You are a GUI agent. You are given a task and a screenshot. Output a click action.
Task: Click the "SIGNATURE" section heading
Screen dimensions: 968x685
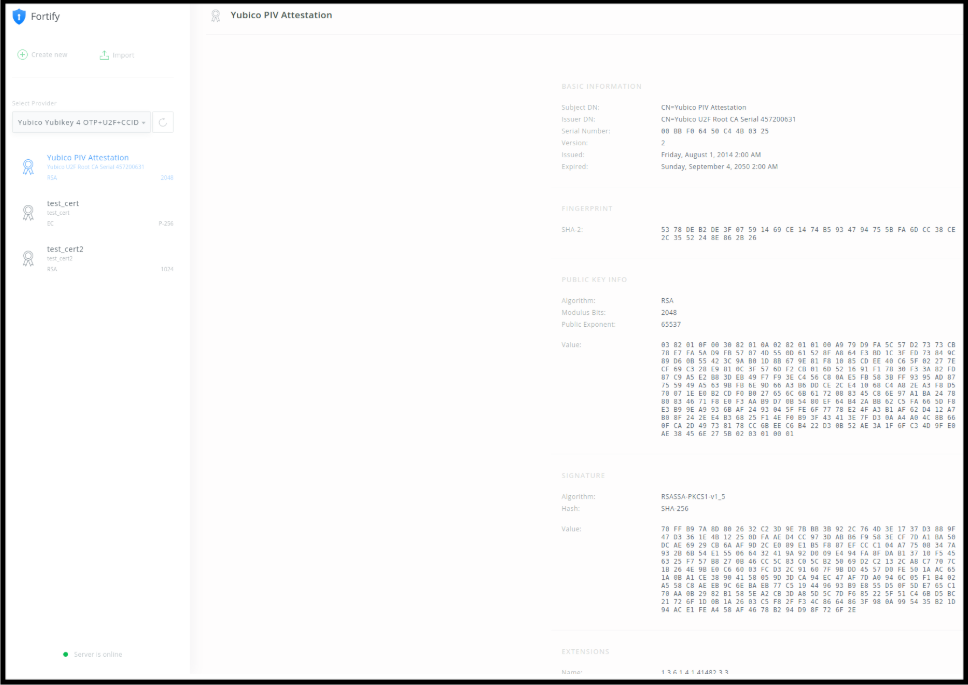pos(583,476)
